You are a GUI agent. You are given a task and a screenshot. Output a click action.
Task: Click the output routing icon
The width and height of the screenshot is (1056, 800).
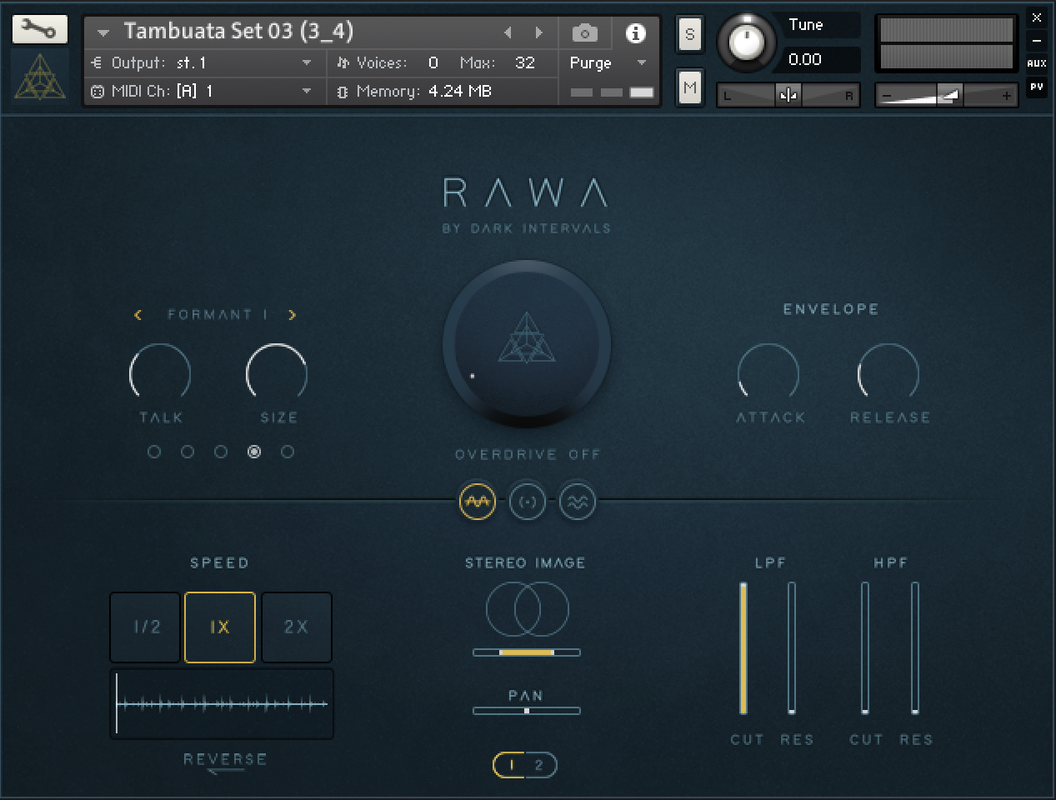pos(96,63)
